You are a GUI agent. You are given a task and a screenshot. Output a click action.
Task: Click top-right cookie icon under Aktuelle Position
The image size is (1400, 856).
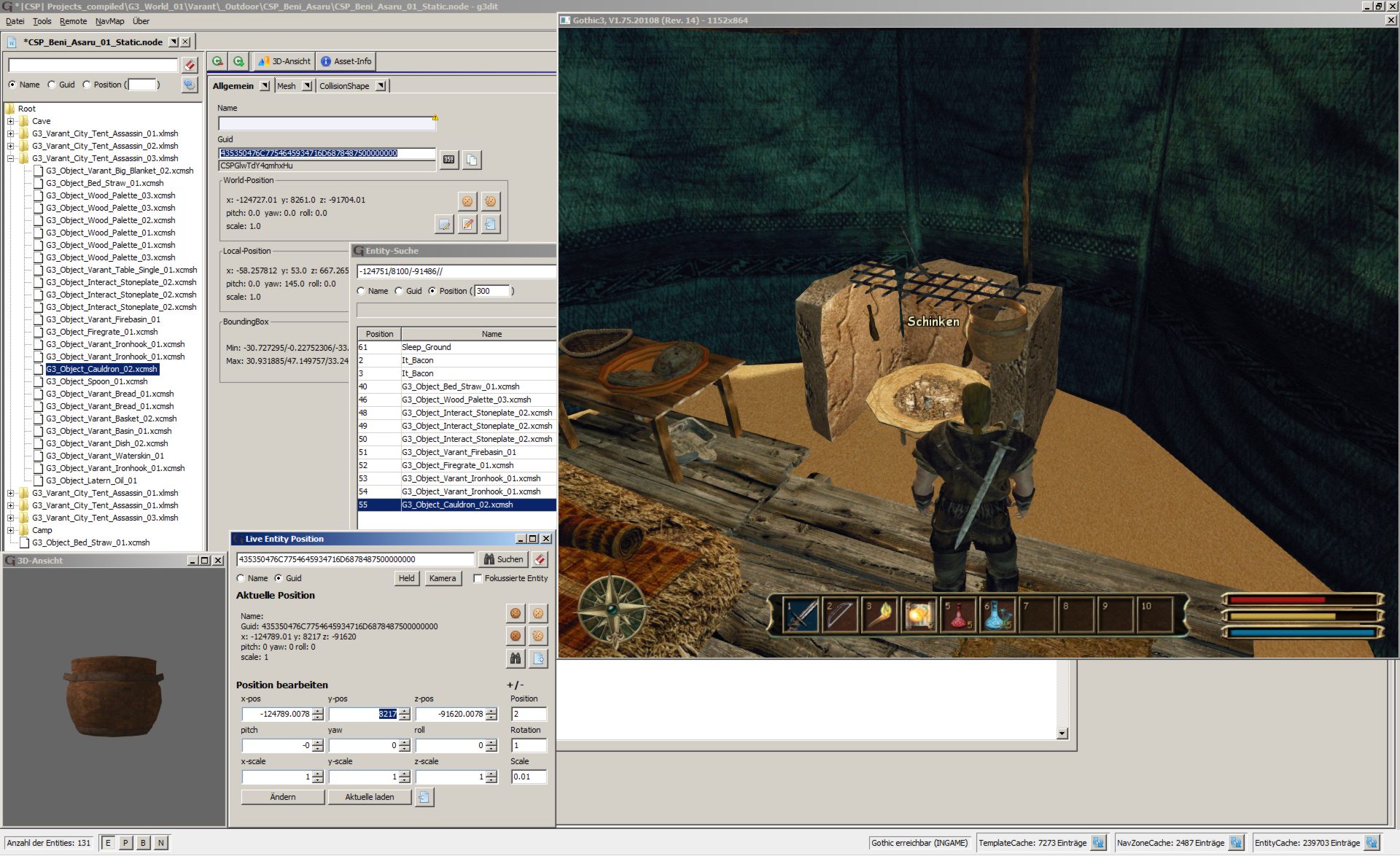click(538, 613)
